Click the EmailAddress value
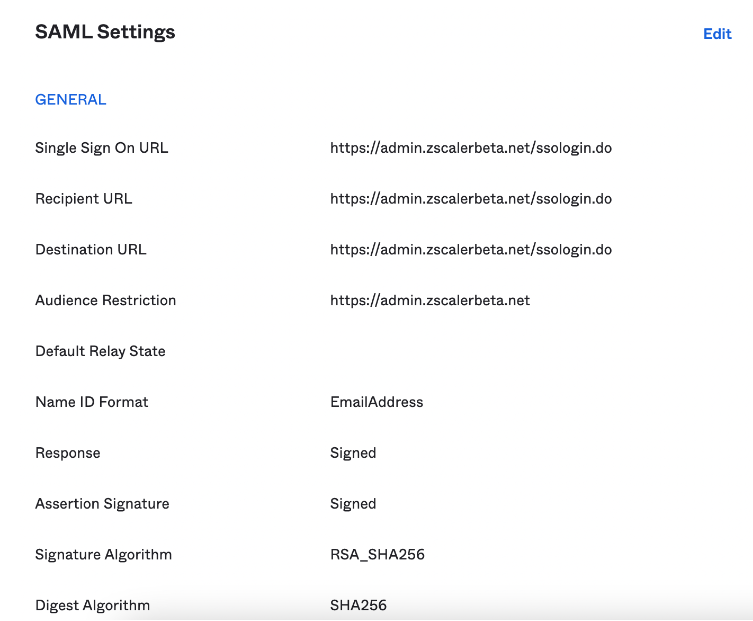The width and height of the screenshot is (753, 621). pyautogui.click(x=376, y=402)
